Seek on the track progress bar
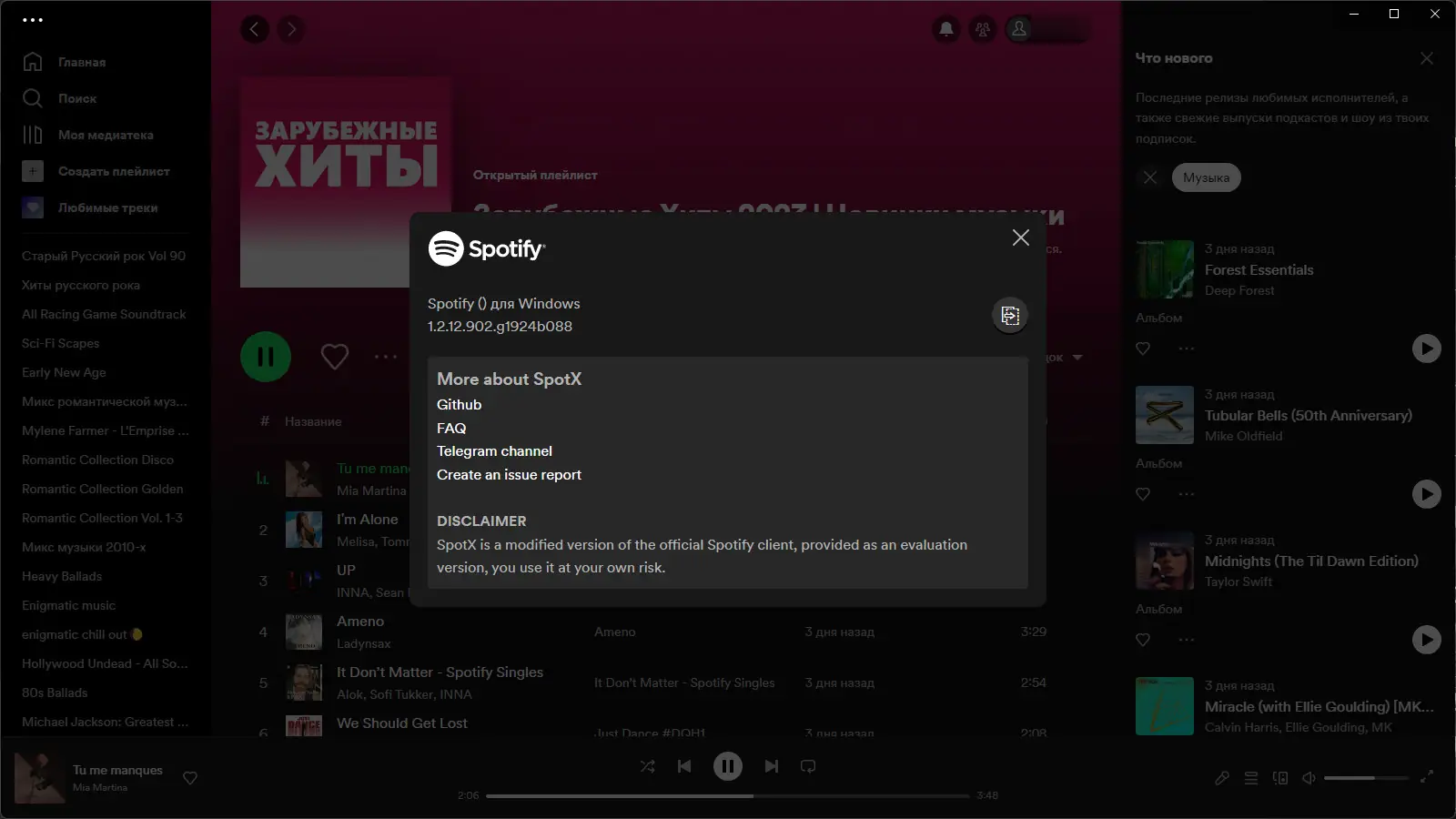Image resolution: width=1456 pixels, height=819 pixels. coord(728,795)
